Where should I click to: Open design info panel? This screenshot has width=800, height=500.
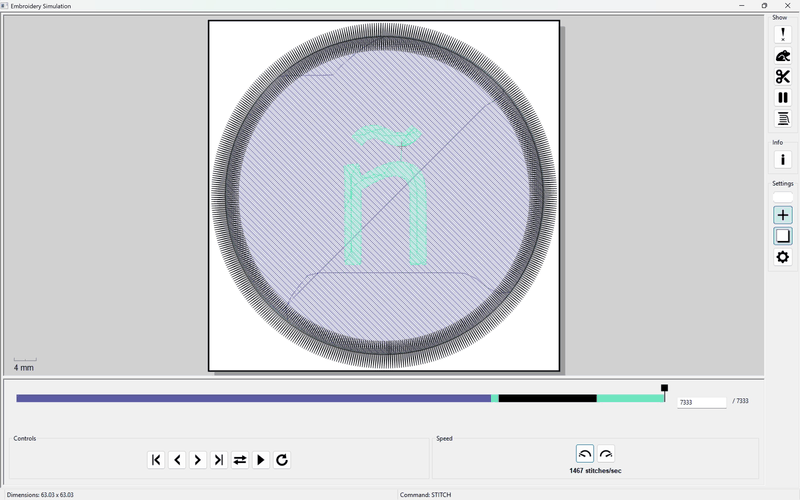[783, 160]
